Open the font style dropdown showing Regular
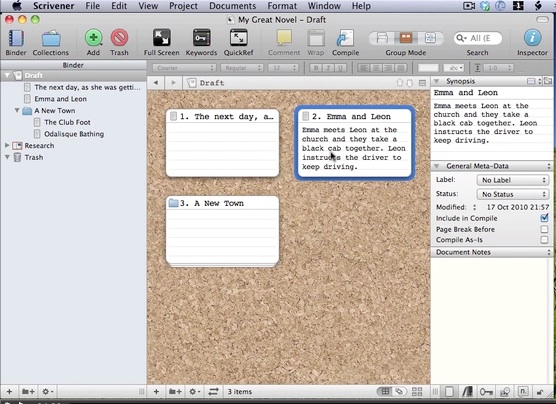The height and width of the screenshot is (404, 556). (242, 68)
